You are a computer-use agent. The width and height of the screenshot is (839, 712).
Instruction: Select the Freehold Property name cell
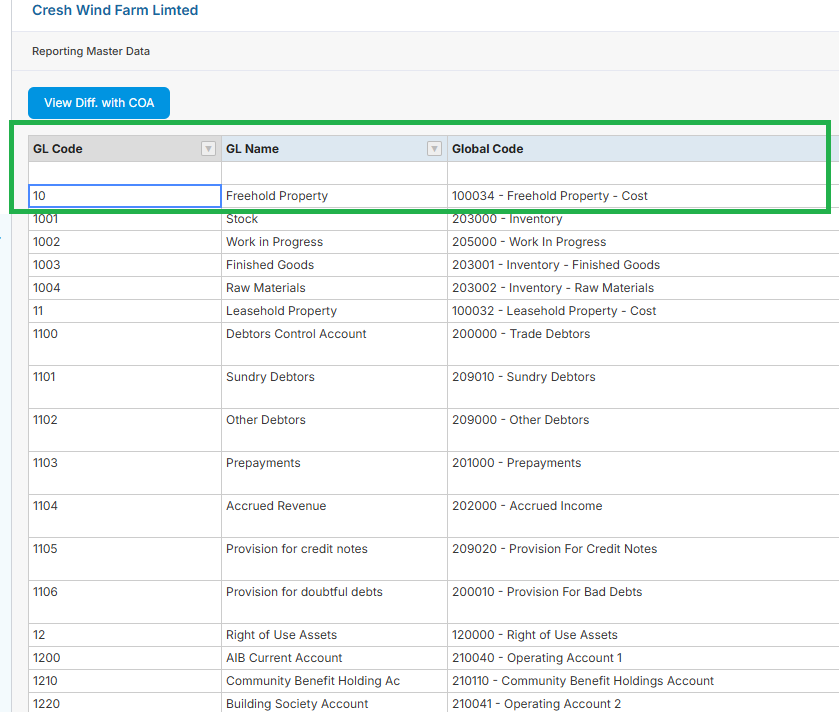[334, 196]
